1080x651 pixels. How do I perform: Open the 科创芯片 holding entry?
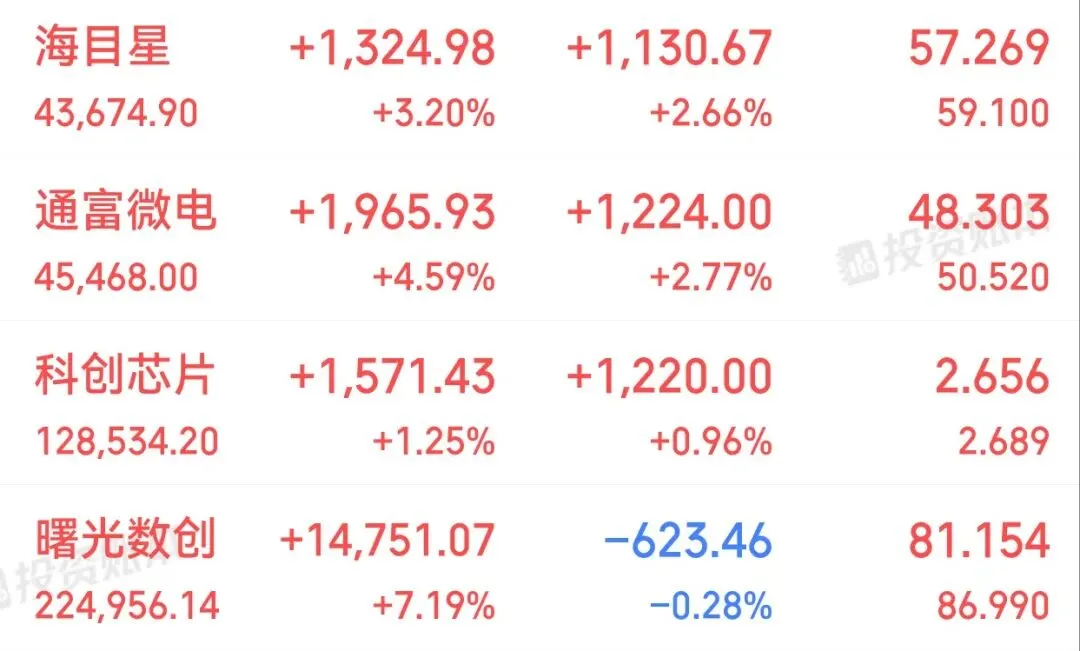pos(540,403)
